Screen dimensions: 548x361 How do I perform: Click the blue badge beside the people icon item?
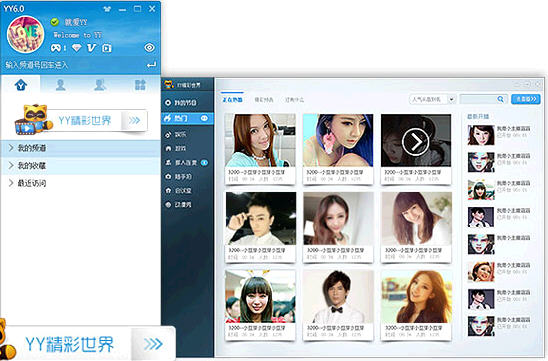tap(204, 163)
